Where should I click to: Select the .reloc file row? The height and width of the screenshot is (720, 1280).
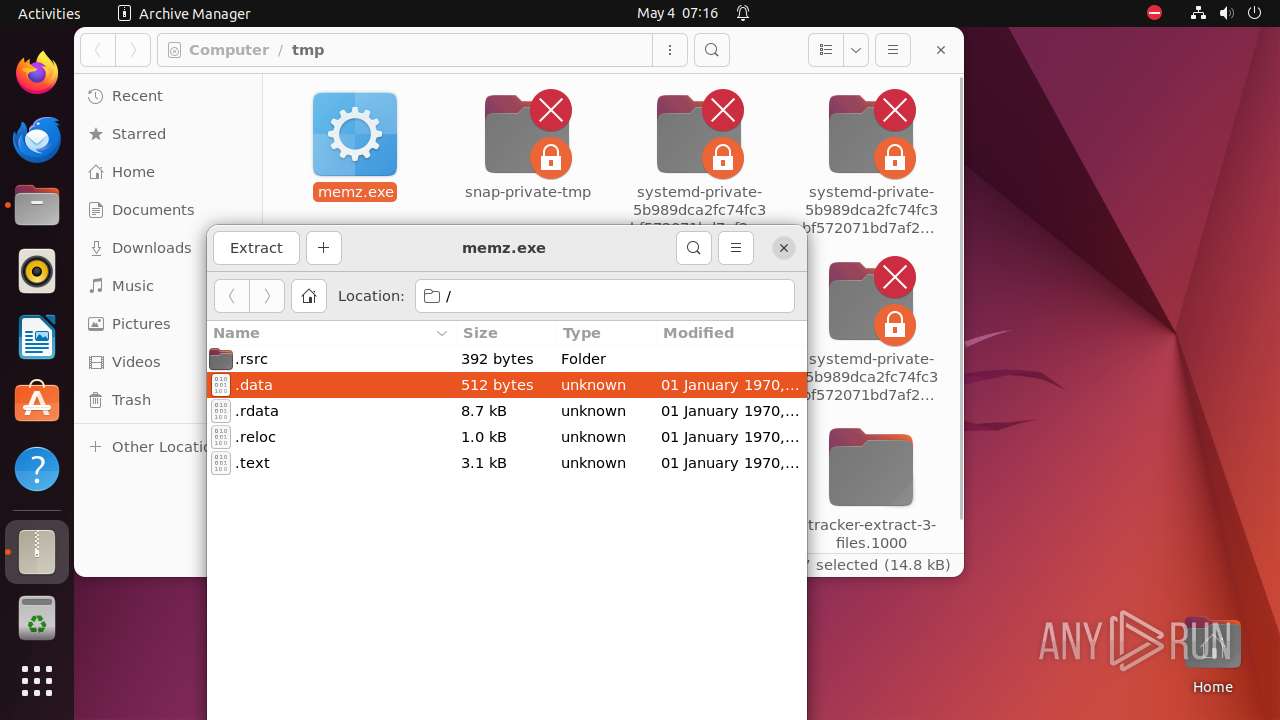pyautogui.click(x=506, y=437)
